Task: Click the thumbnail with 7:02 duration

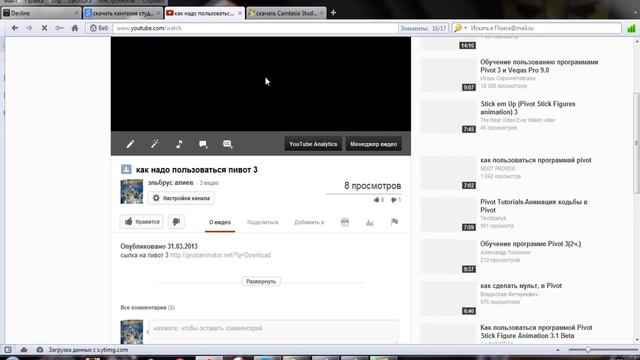Action: click(x=448, y=173)
